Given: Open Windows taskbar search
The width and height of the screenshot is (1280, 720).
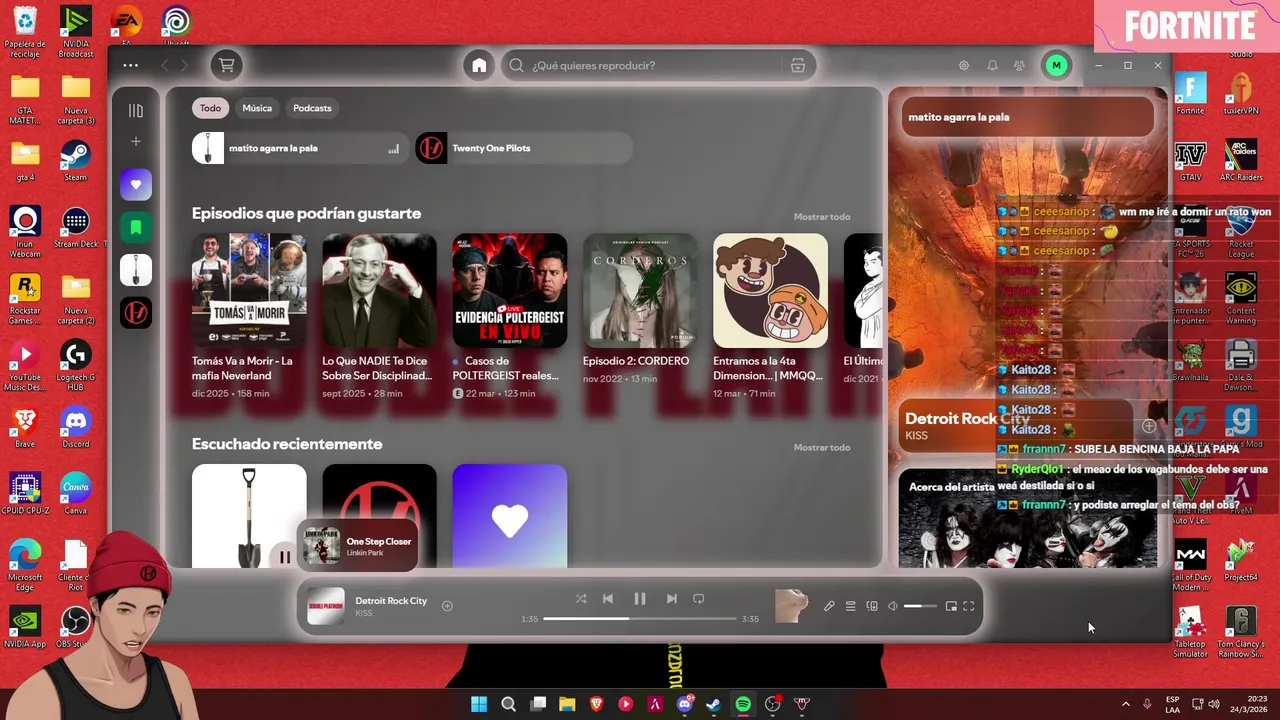Looking at the screenshot, I should tap(508, 704).
